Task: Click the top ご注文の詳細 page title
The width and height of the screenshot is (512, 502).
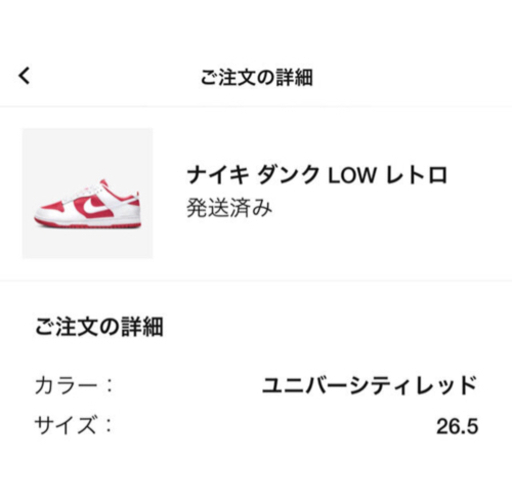Action: coord(256,78)
